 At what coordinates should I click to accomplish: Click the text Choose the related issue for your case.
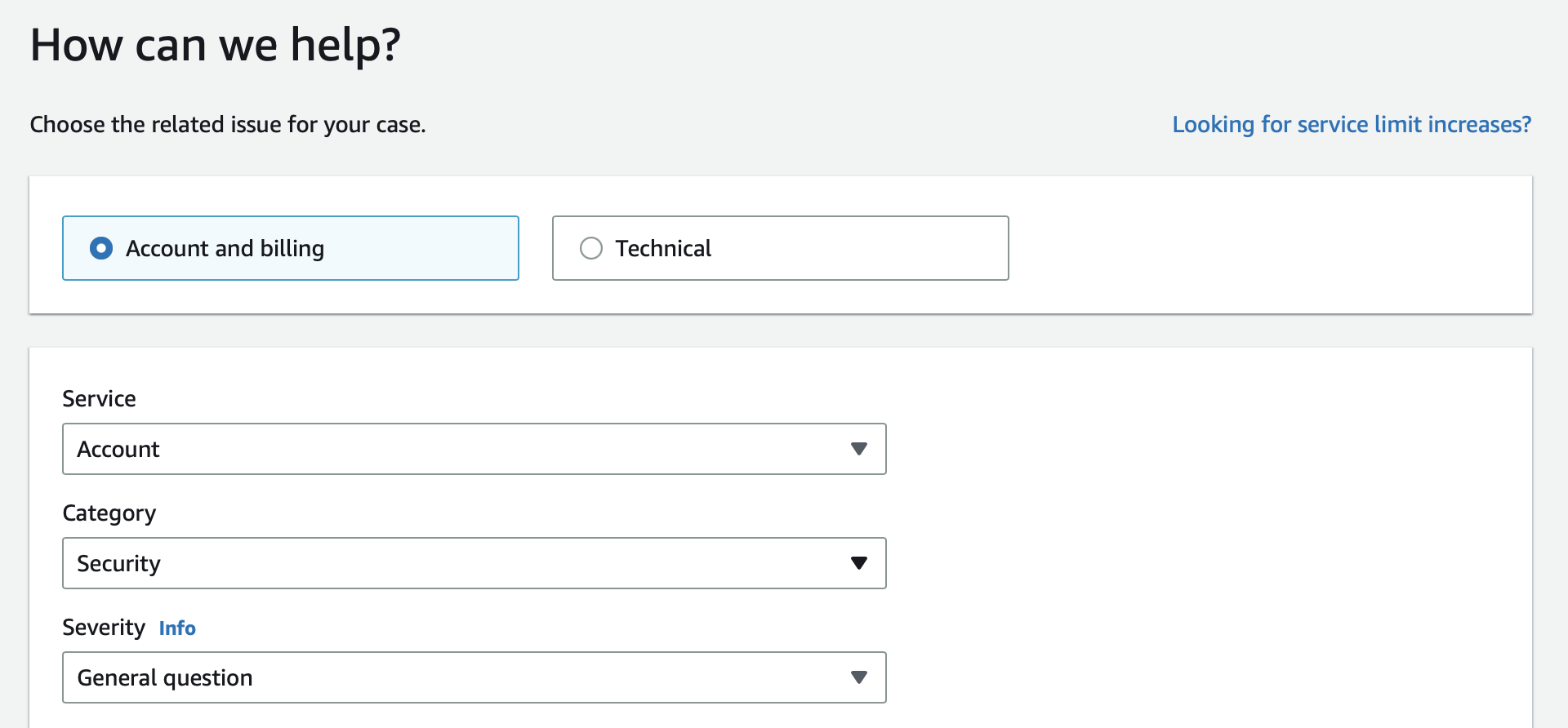click(228, 125)
